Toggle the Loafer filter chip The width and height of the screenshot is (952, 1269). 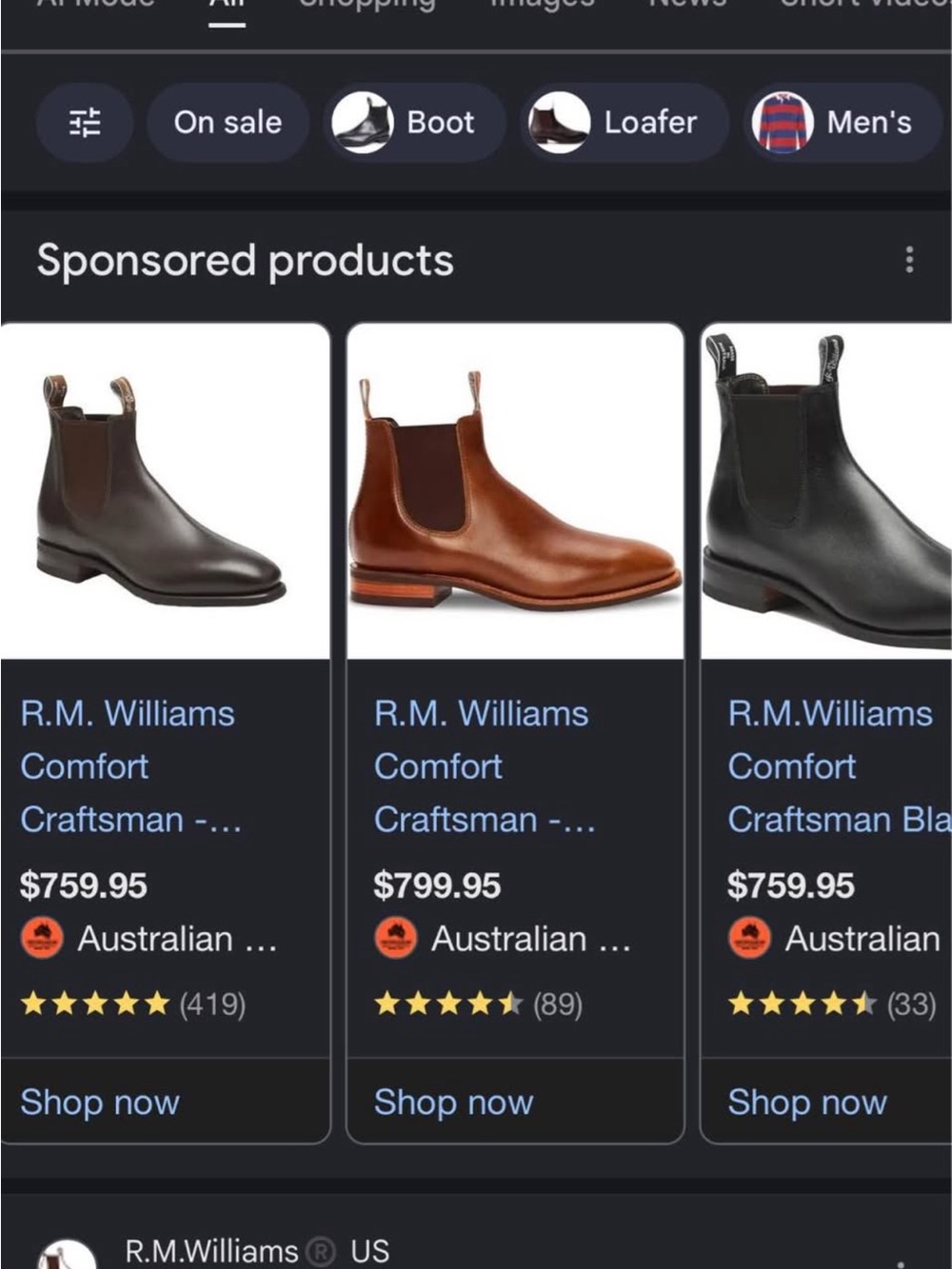point(625,122)
